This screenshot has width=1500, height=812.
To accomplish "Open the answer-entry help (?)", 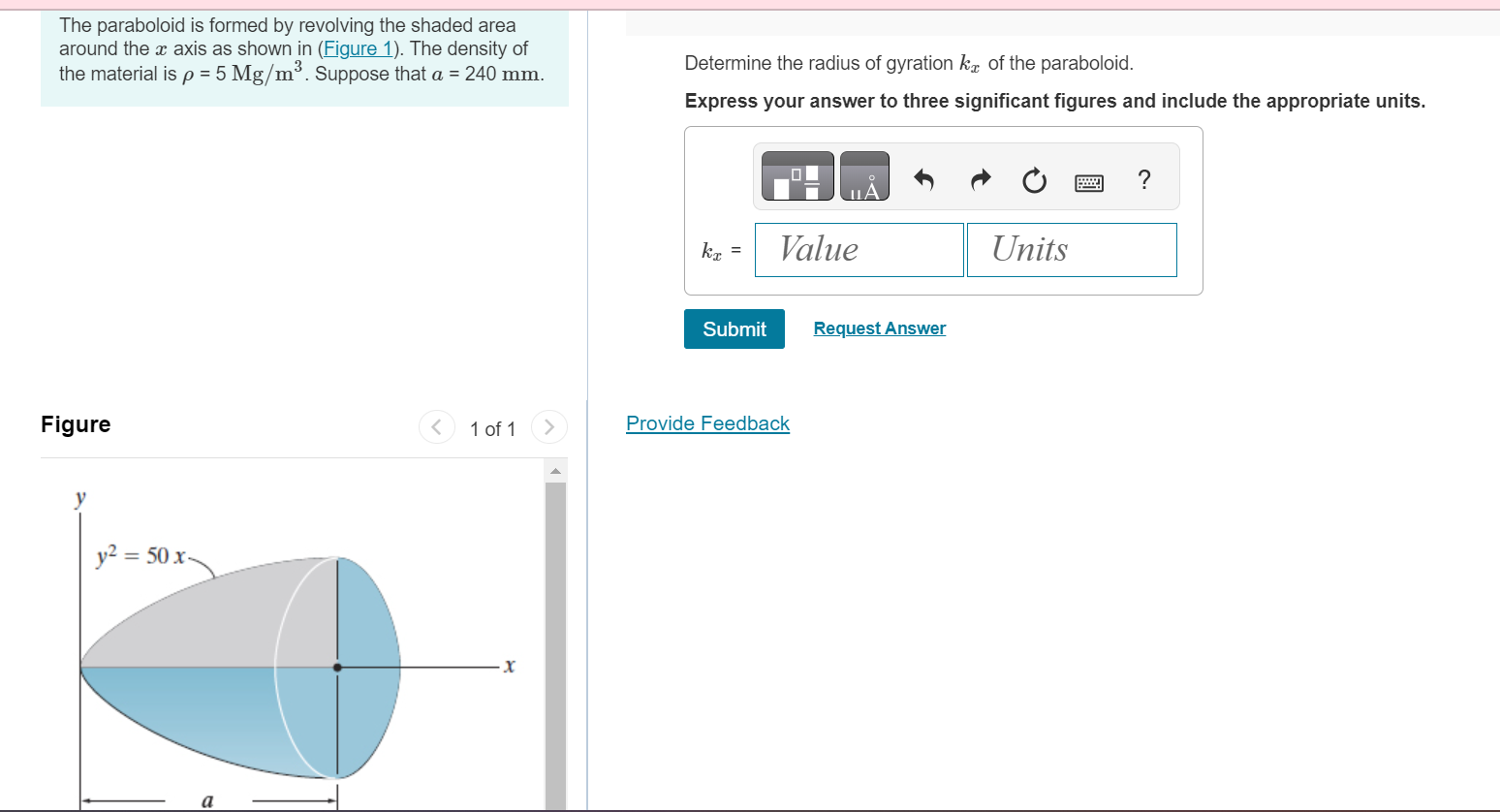I will 1143,179.
